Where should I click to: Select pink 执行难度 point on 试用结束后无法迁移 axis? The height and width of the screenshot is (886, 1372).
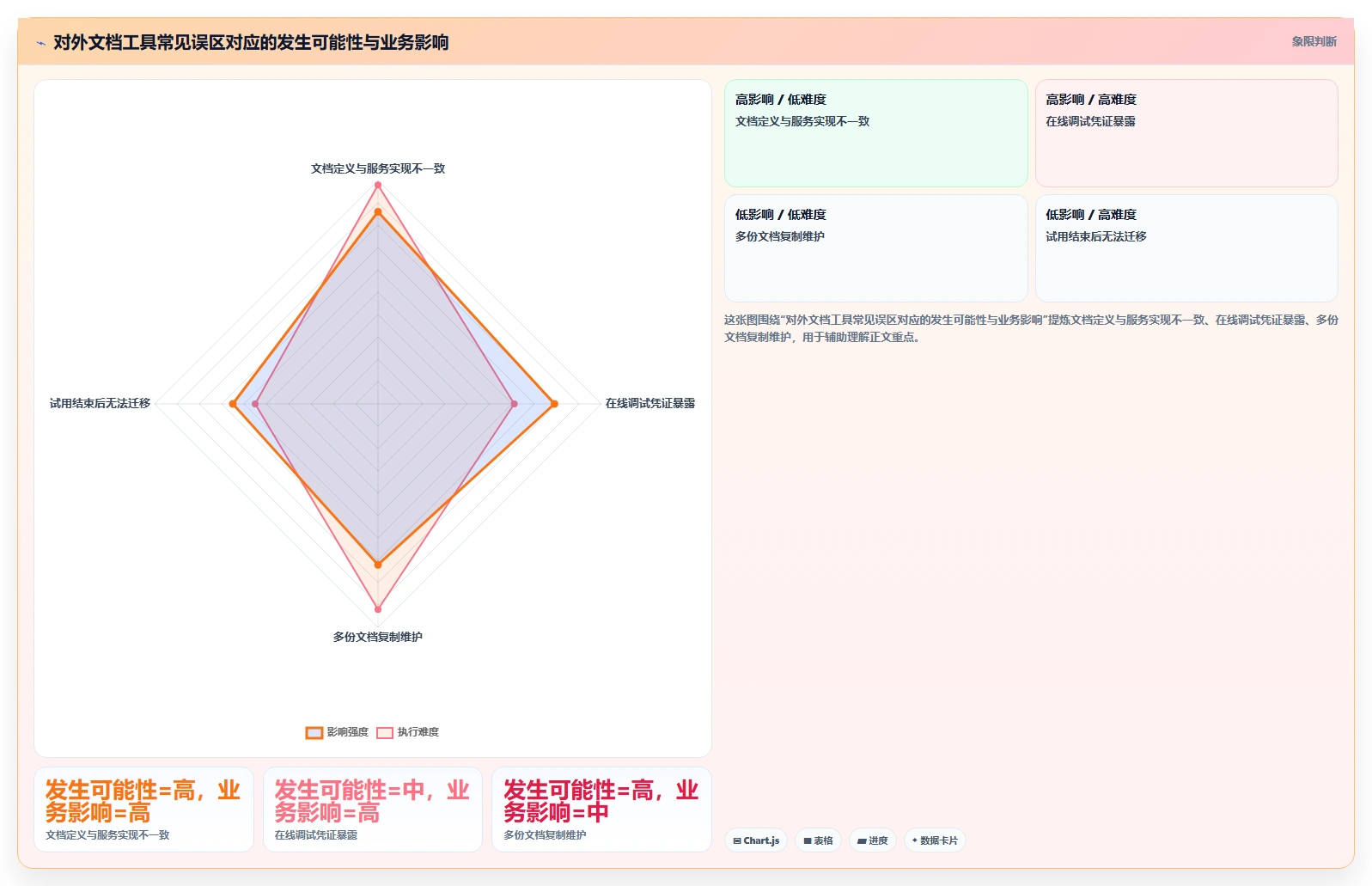pos(255,404)
